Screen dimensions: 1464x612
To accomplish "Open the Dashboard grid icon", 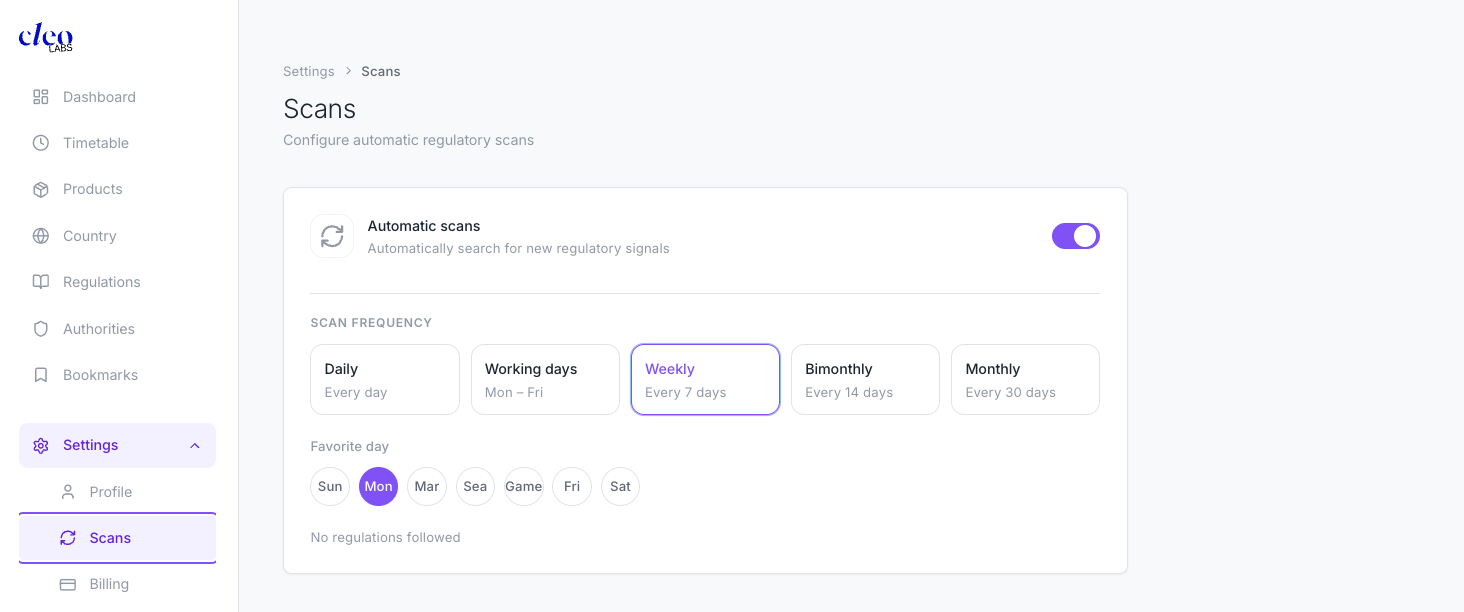I will click(x=41, y=97).
